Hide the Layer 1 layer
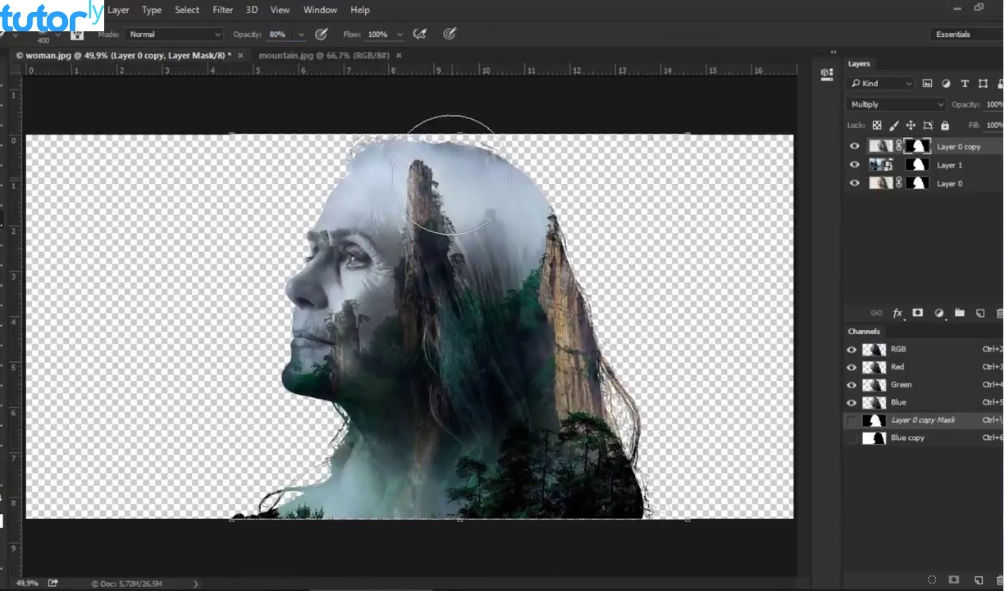 (x=854, y=165)
